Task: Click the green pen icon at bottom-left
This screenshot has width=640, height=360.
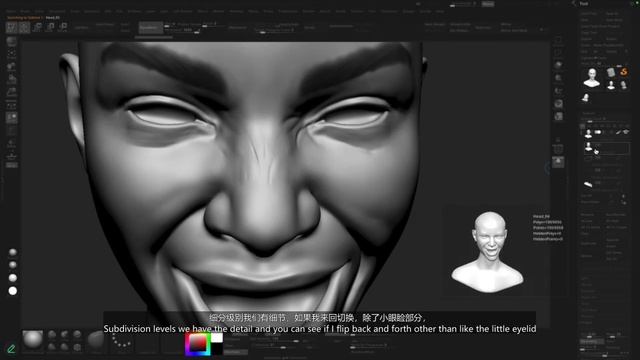Action: (11, 349)
